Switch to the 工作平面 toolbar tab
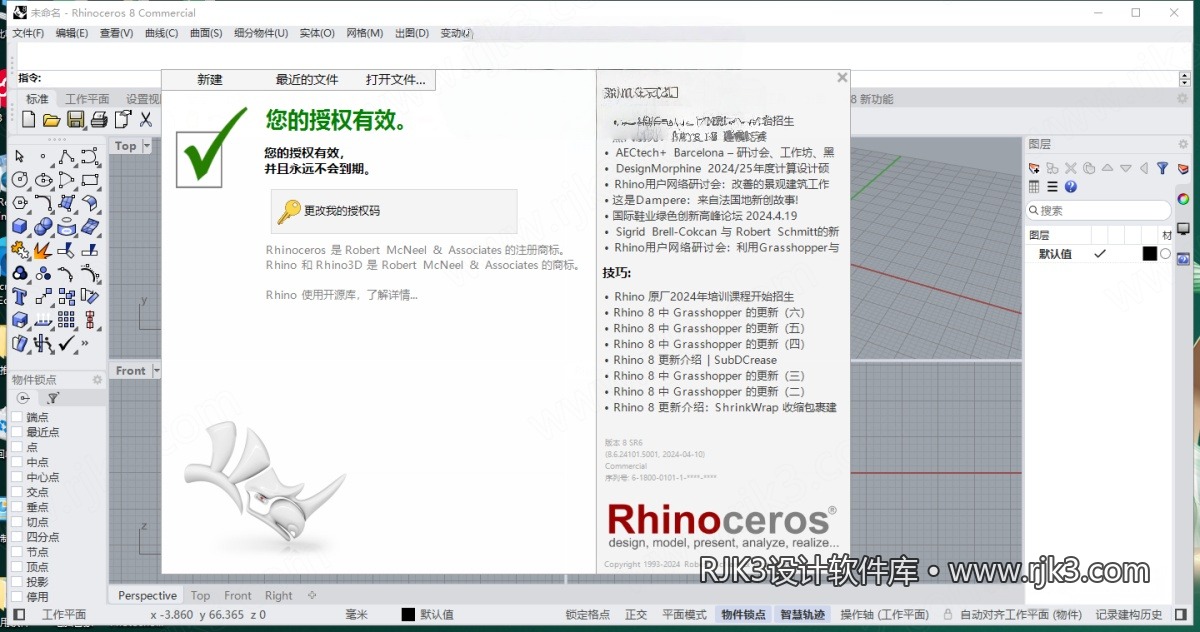1200x632 pixels. click(x=87, y=99)
